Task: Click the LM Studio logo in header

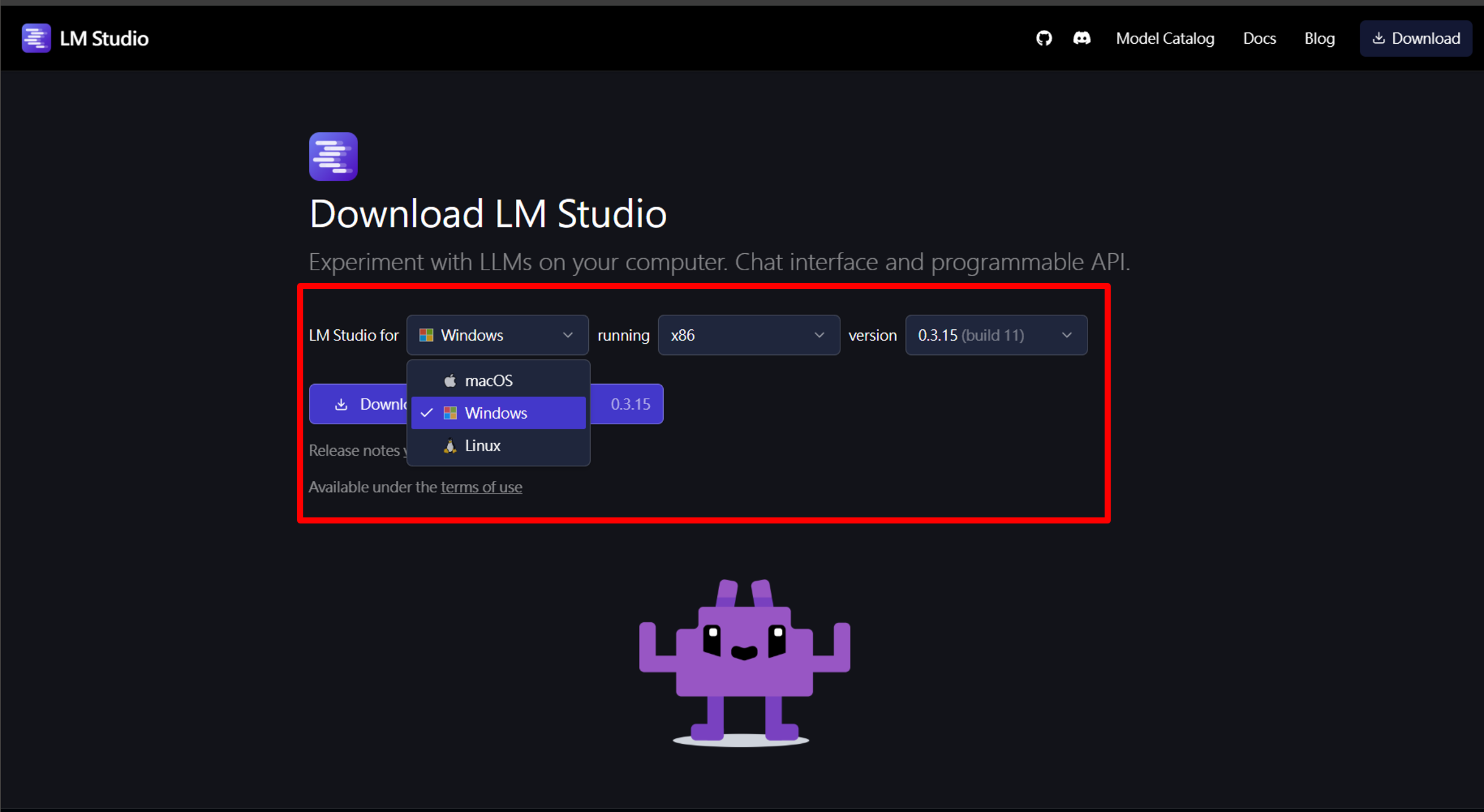Action: point(36,38)
